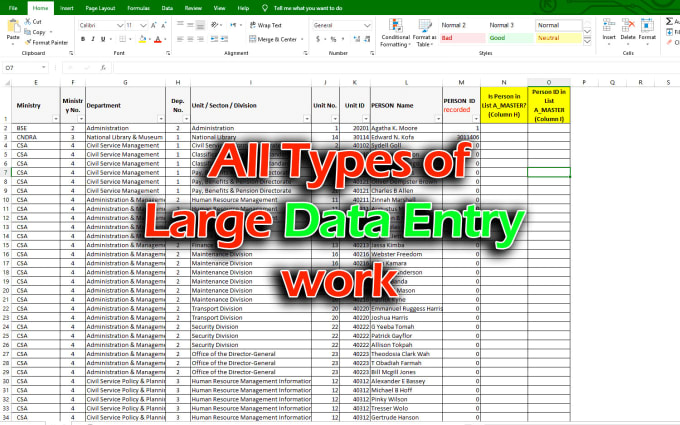680x425 pixels.
Task: Apply the Bad pink style swatch
Action: coord(463,38)
